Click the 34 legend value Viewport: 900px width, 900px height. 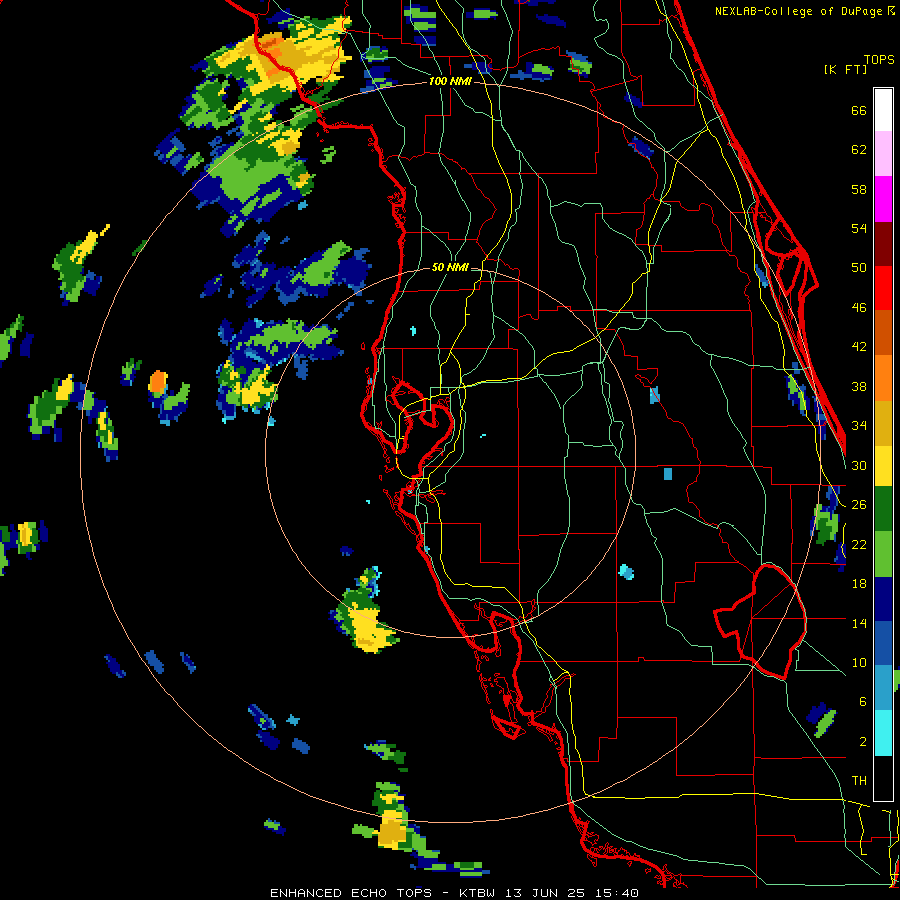pos(859,425)
